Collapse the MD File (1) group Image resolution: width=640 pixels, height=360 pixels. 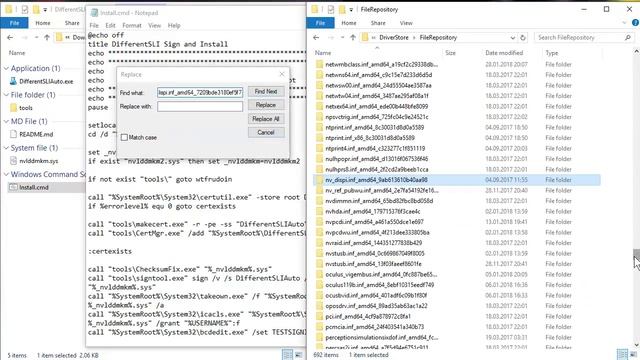[6, 121]
